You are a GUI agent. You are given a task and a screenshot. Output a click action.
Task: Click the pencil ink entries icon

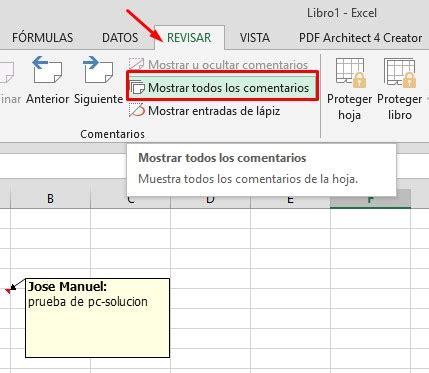click(137, 111)
